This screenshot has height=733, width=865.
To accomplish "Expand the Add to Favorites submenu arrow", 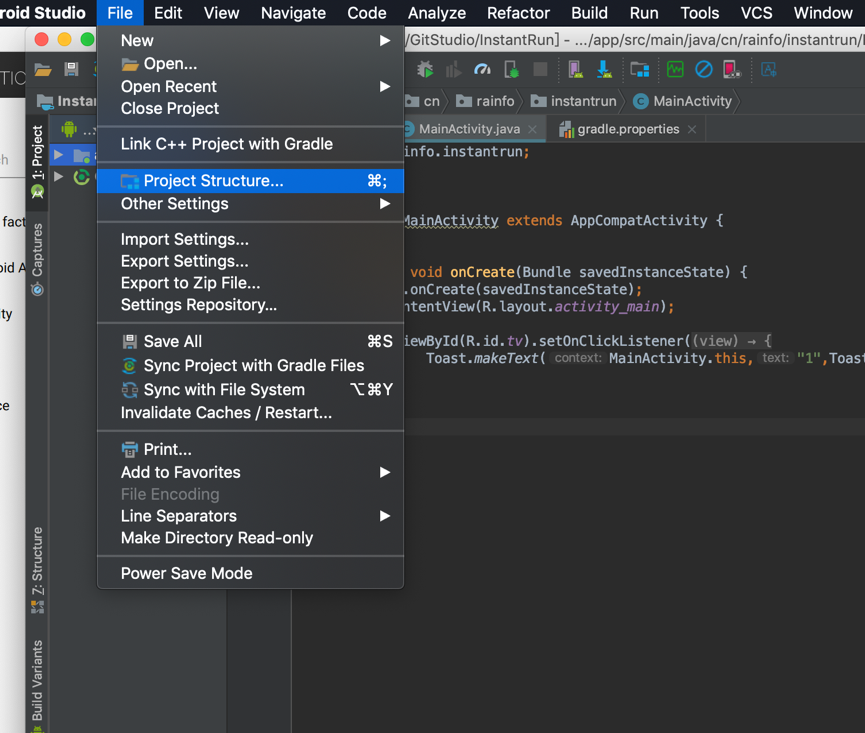I will 385,473.
